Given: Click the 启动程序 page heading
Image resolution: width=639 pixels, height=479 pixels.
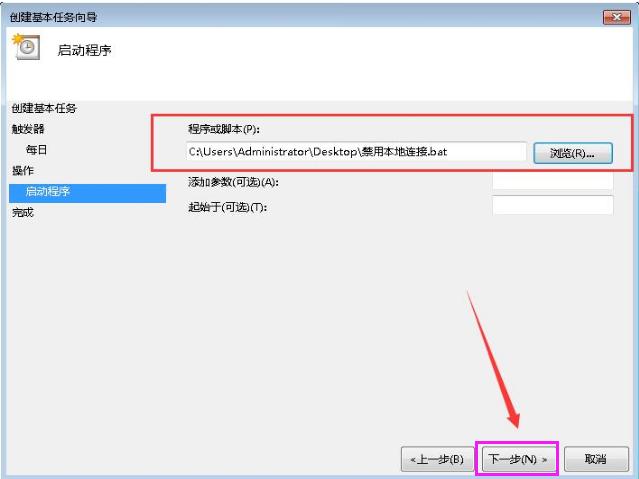Looking at the screenshot, I should [x=84, y=50].
